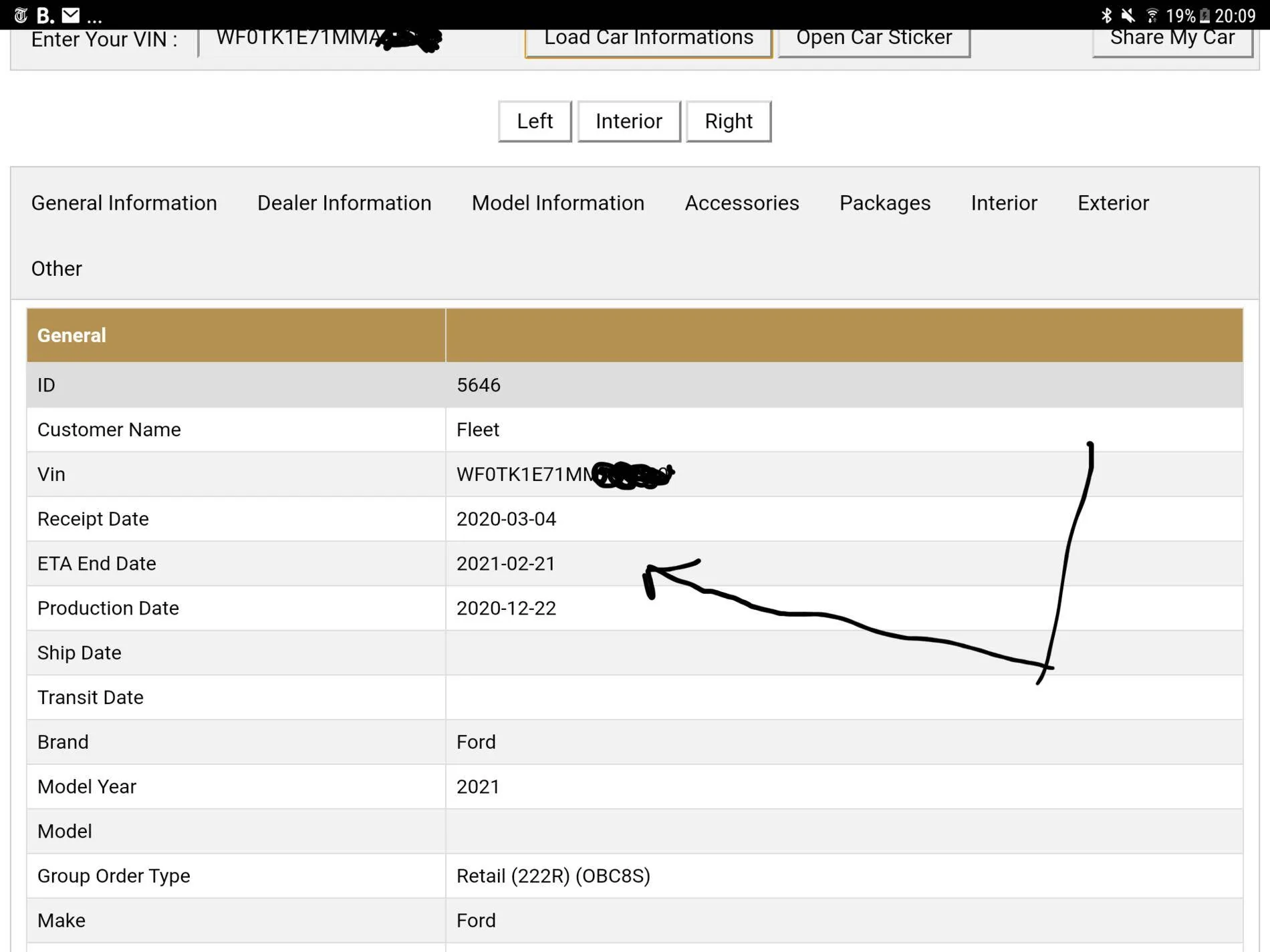Image resolution: width=1270 pixels, height=952 pixels.
Task: Tap the battery status icon
Action: tap(1204, 15)
